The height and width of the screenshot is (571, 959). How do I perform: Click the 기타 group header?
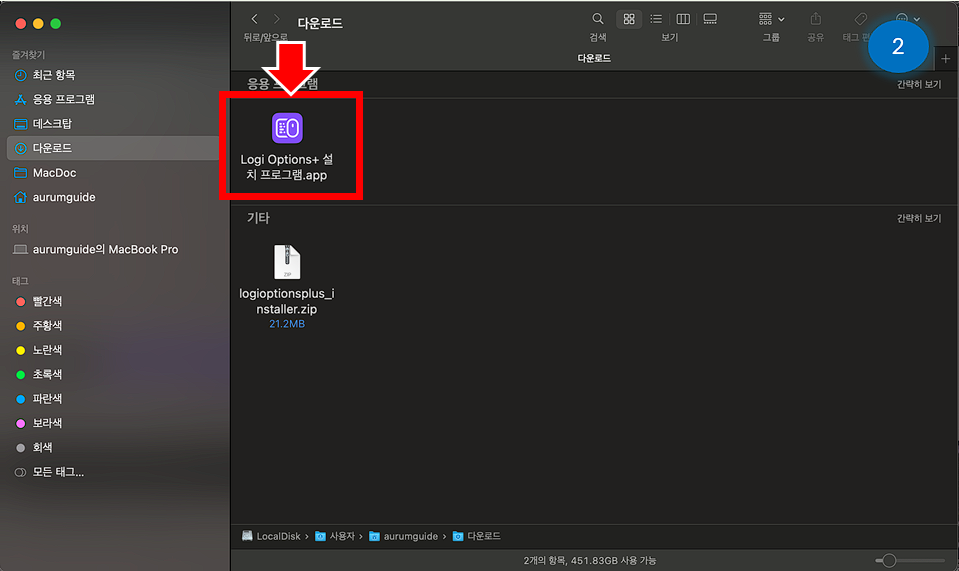coord(257,218)
